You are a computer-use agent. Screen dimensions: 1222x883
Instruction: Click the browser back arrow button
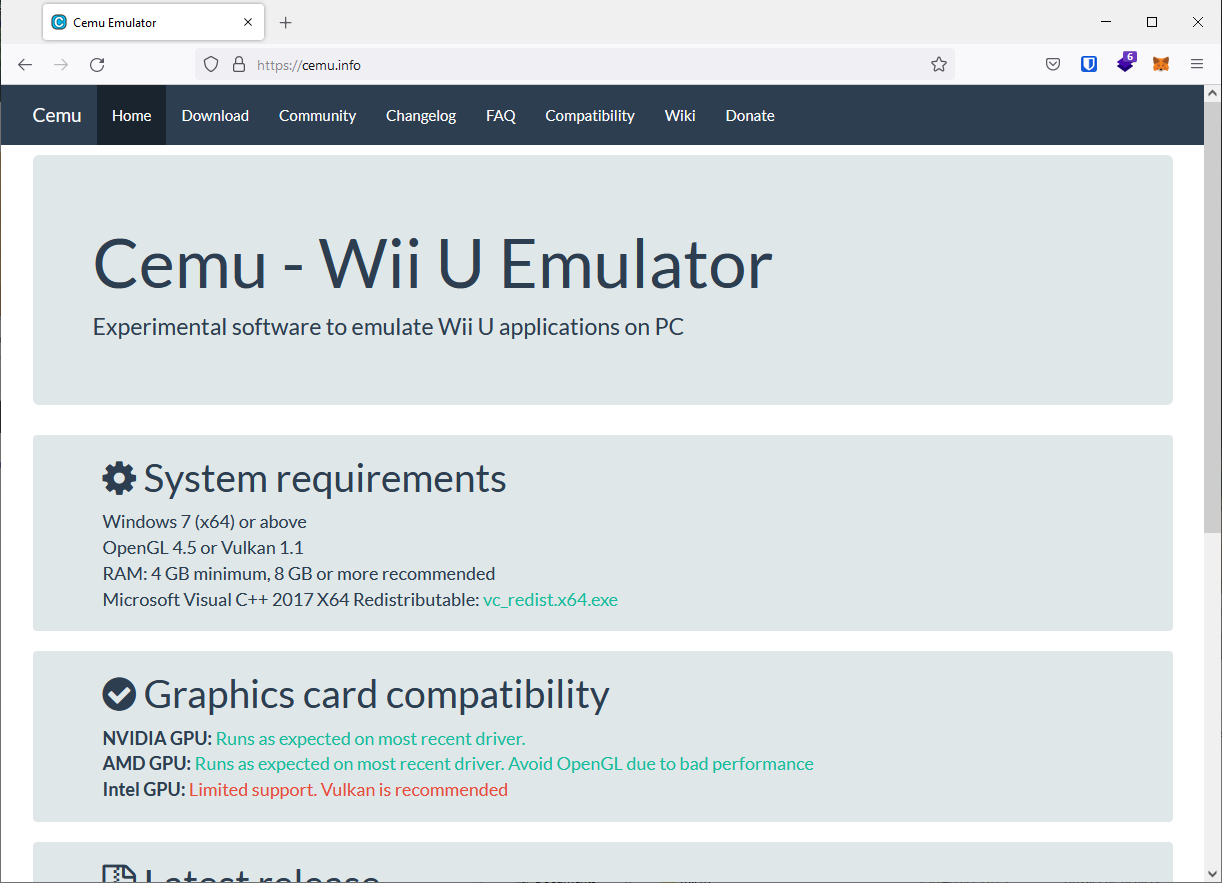click(25, 64)
